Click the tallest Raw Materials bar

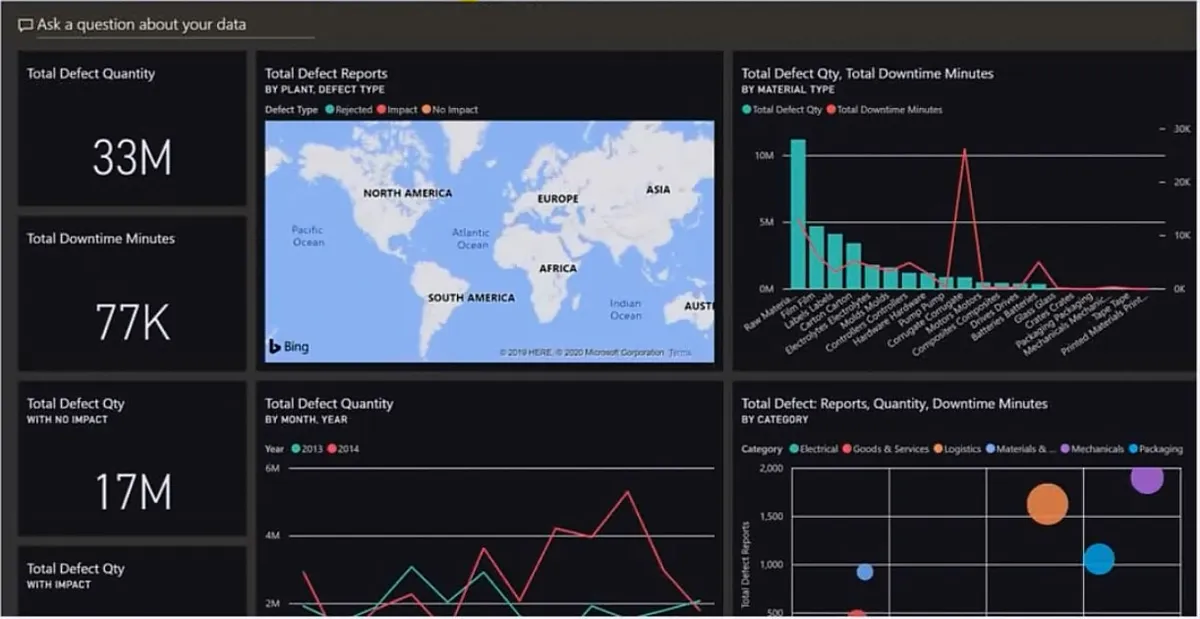tap(798, 214)
